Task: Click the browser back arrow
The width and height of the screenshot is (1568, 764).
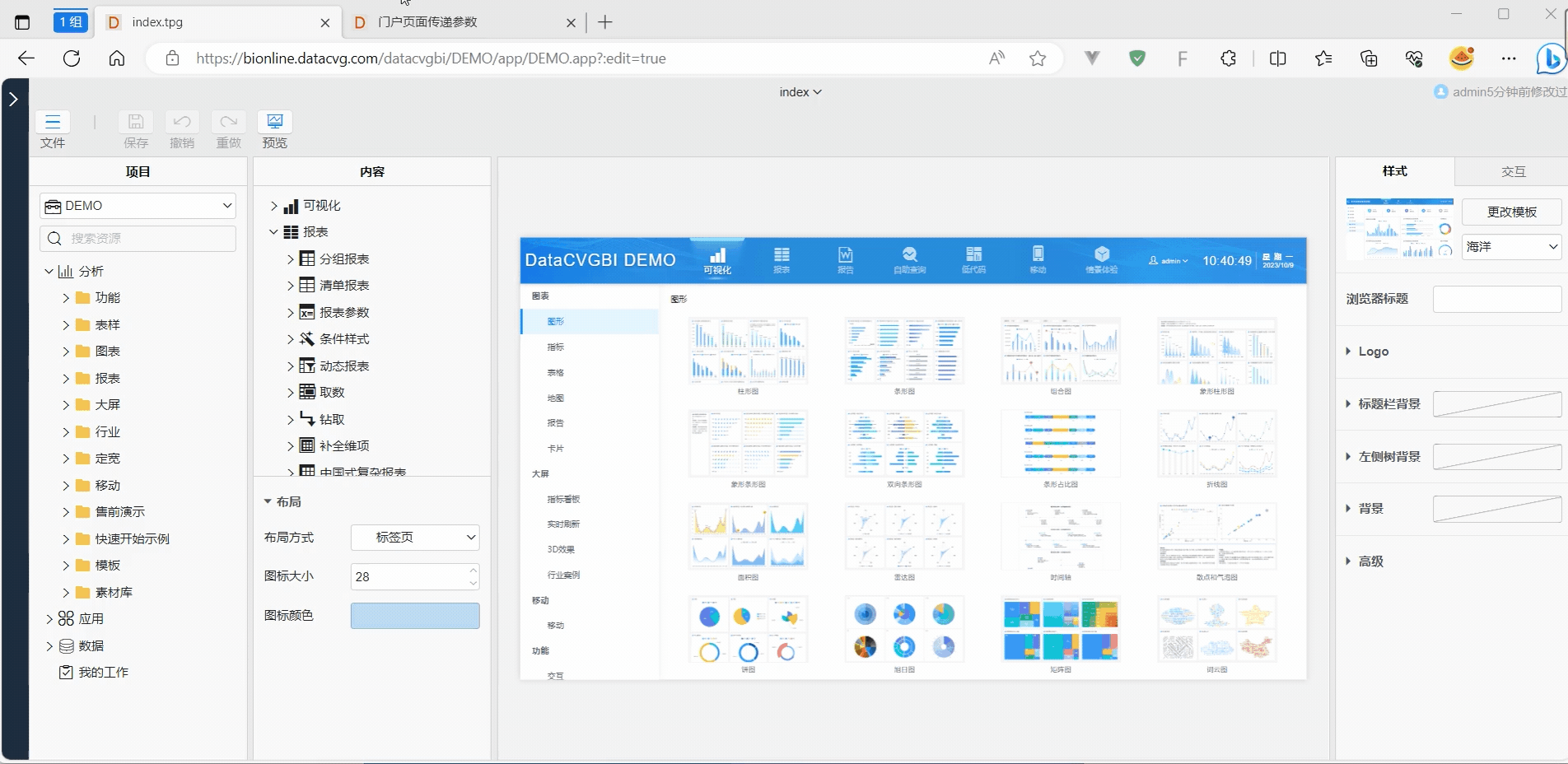Action: point(26,58)
